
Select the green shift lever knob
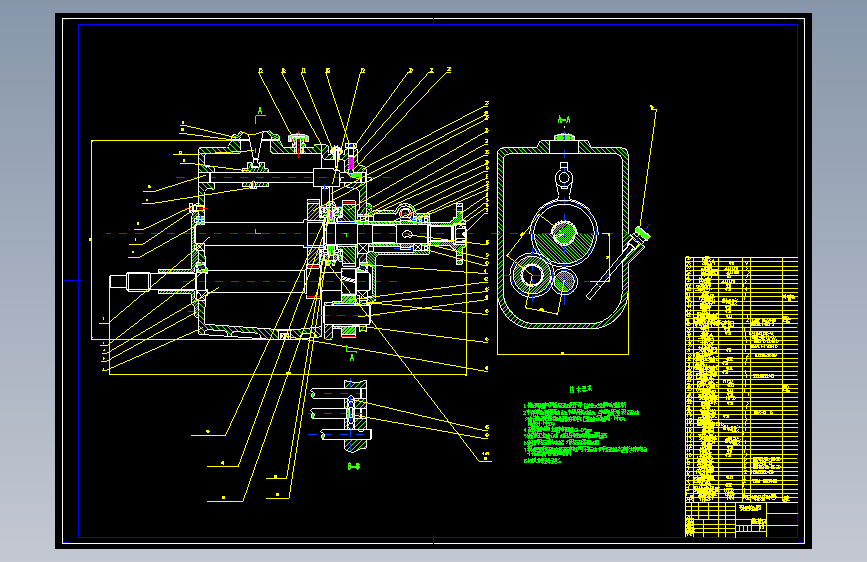click(643, 233)
